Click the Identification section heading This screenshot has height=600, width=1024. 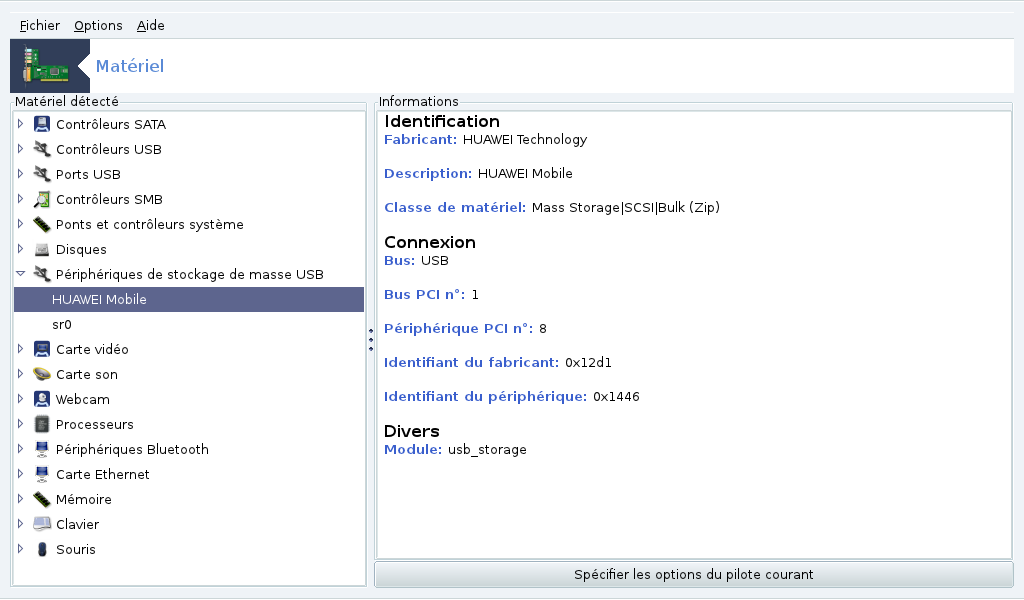[x=442, y=121]
